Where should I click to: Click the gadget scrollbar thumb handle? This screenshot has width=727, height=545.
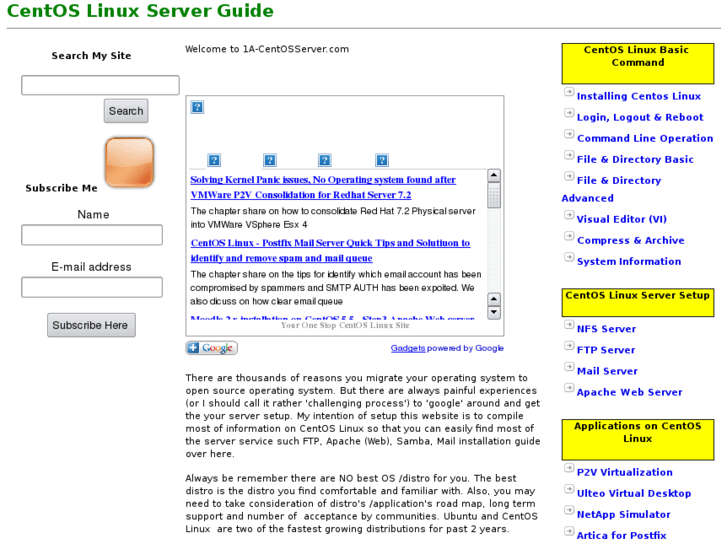[494, 195]
